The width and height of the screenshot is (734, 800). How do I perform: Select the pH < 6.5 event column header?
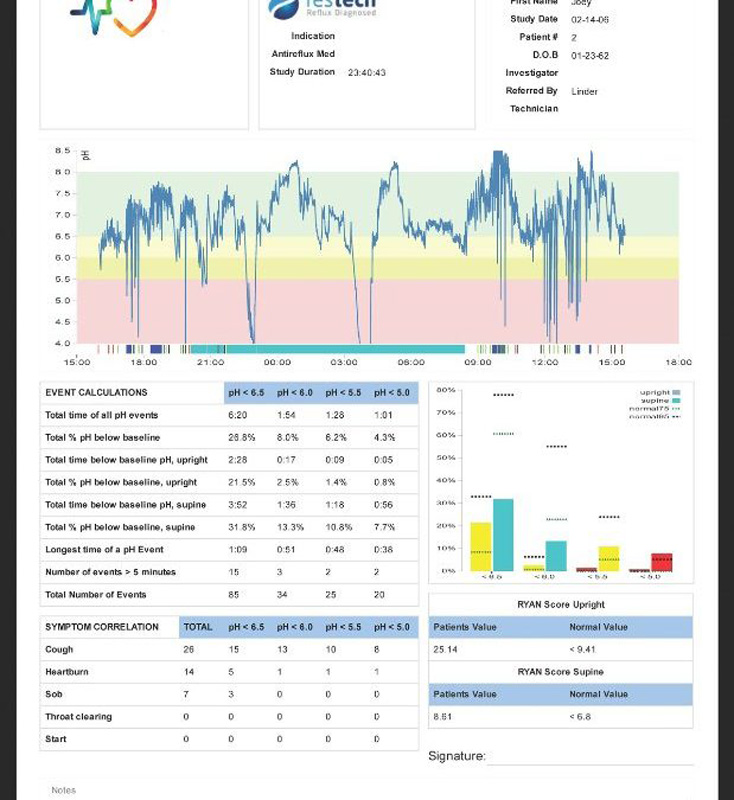[x=246, y=393]
